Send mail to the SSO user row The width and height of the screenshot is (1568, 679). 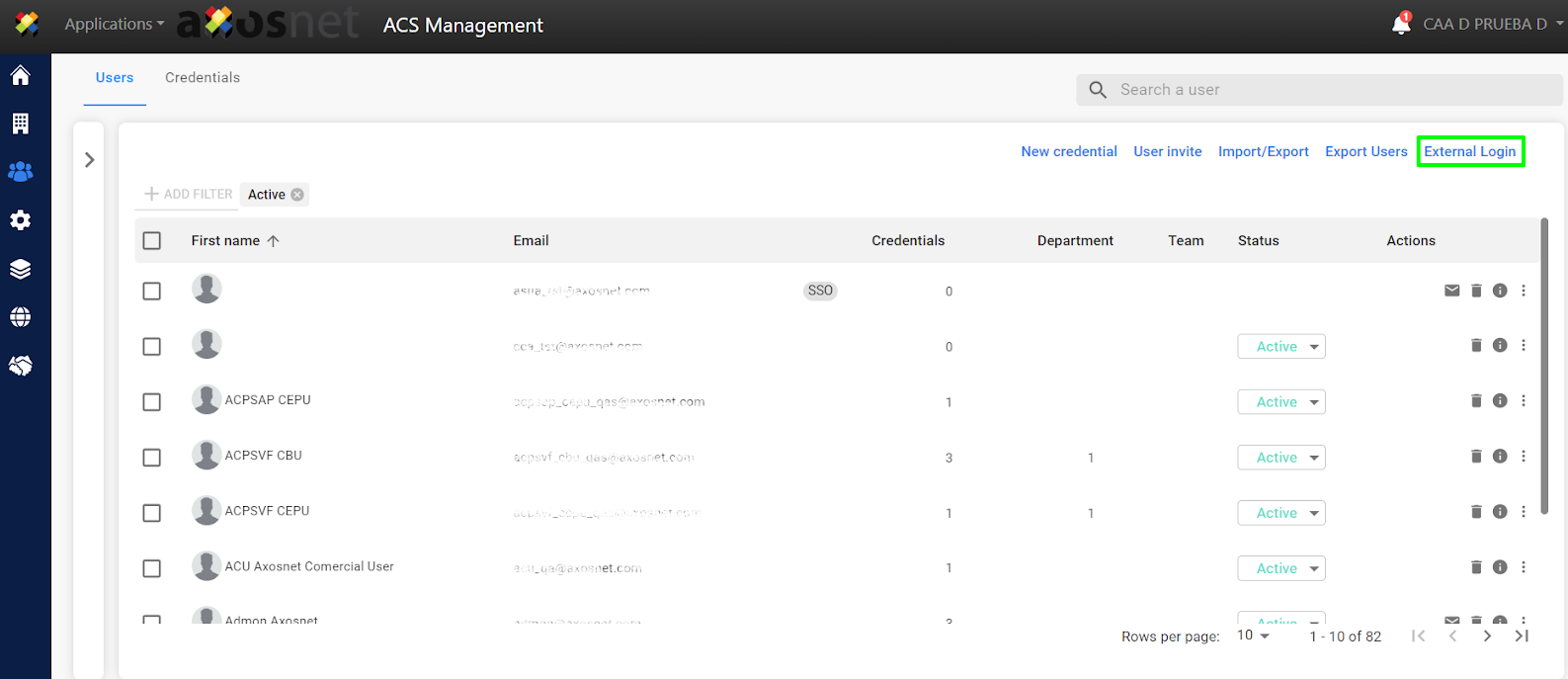pyautogui.click(x=1451, y=291)
